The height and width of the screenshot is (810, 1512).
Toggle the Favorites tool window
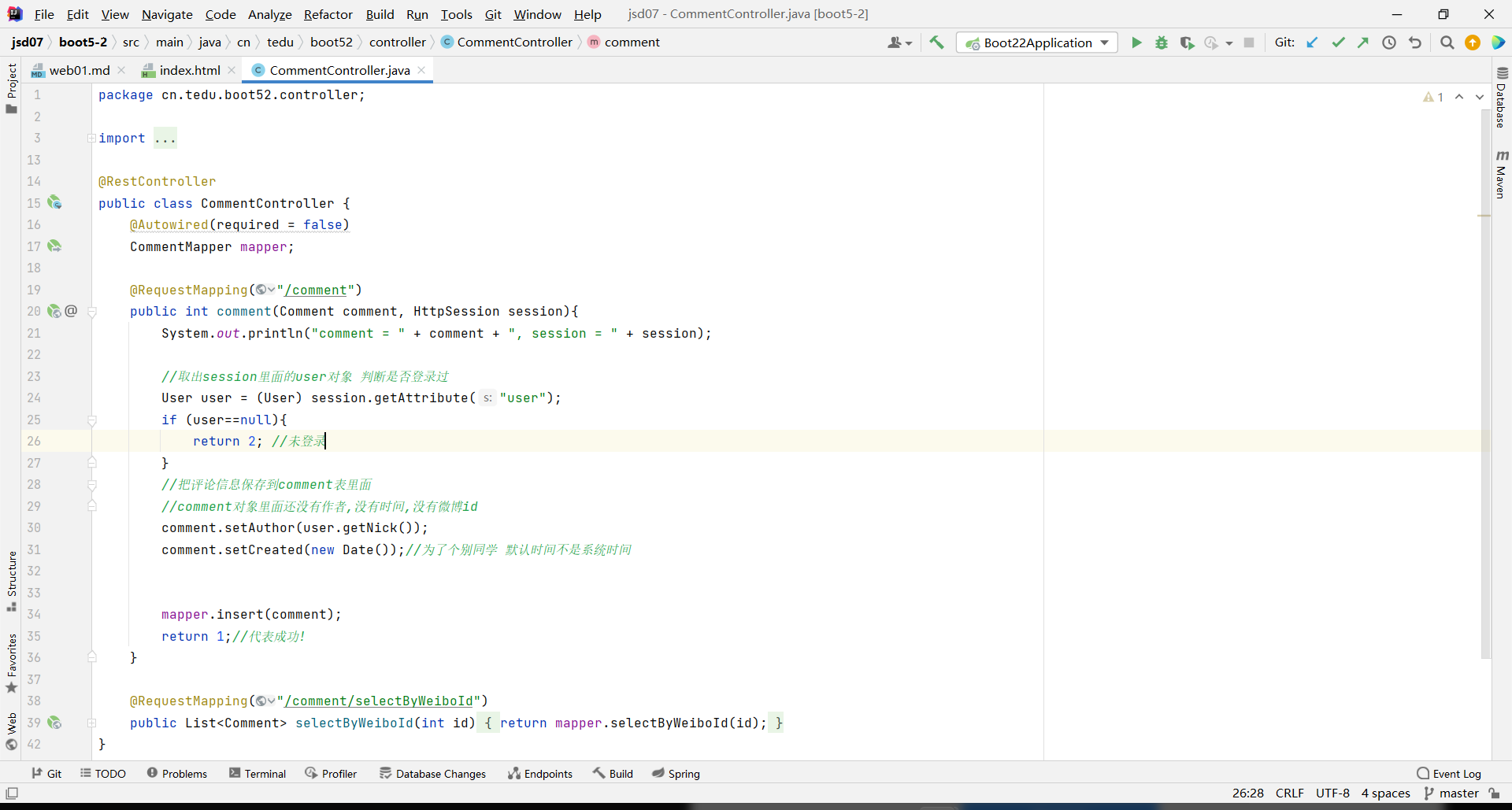[x=12, y=663]
